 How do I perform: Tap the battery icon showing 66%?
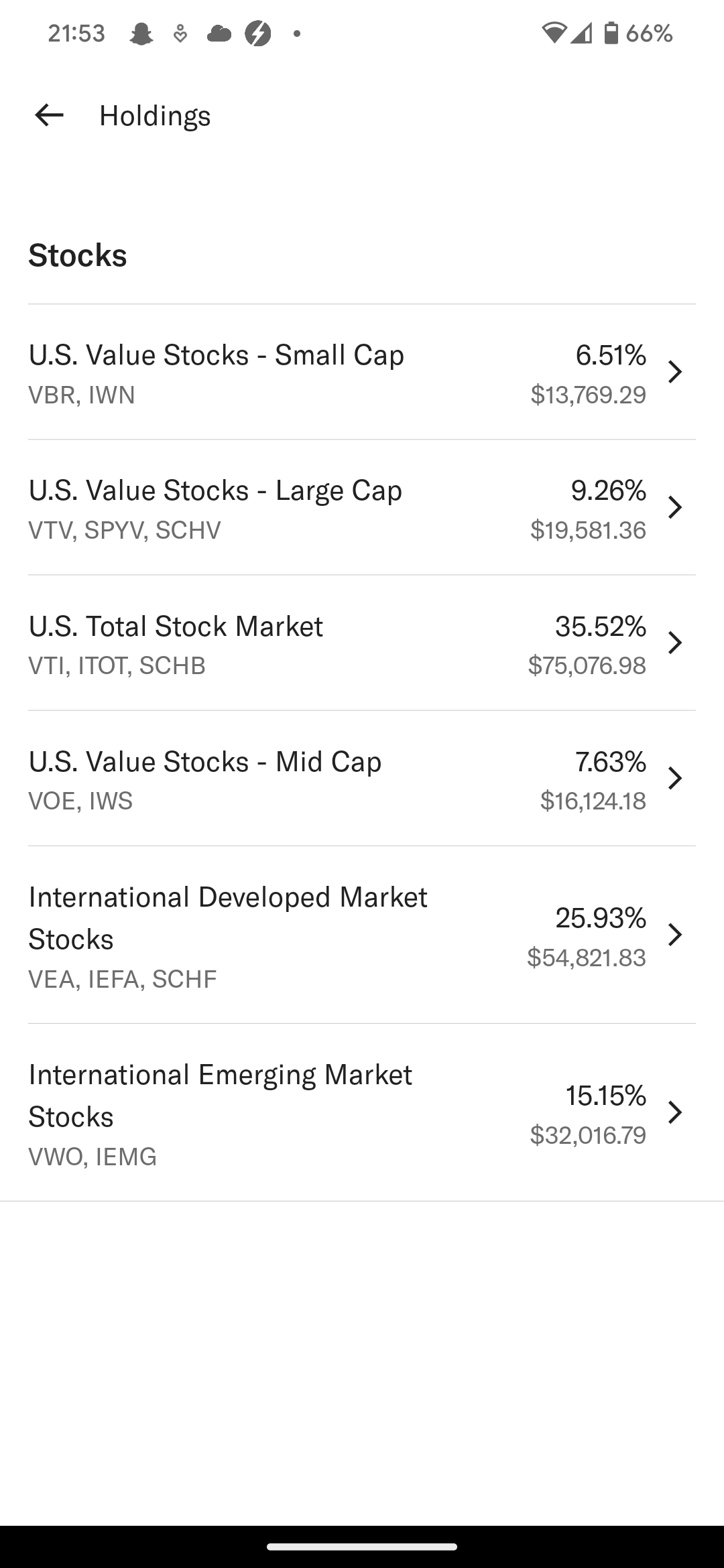(611, 33)
